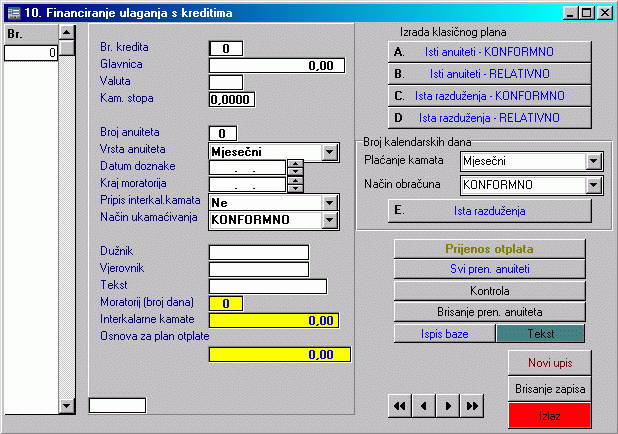Image resolution: width=618 pixels, height=434 pixels.
Task: Exit via the red Izlaz button
Action: coord(550,415)
